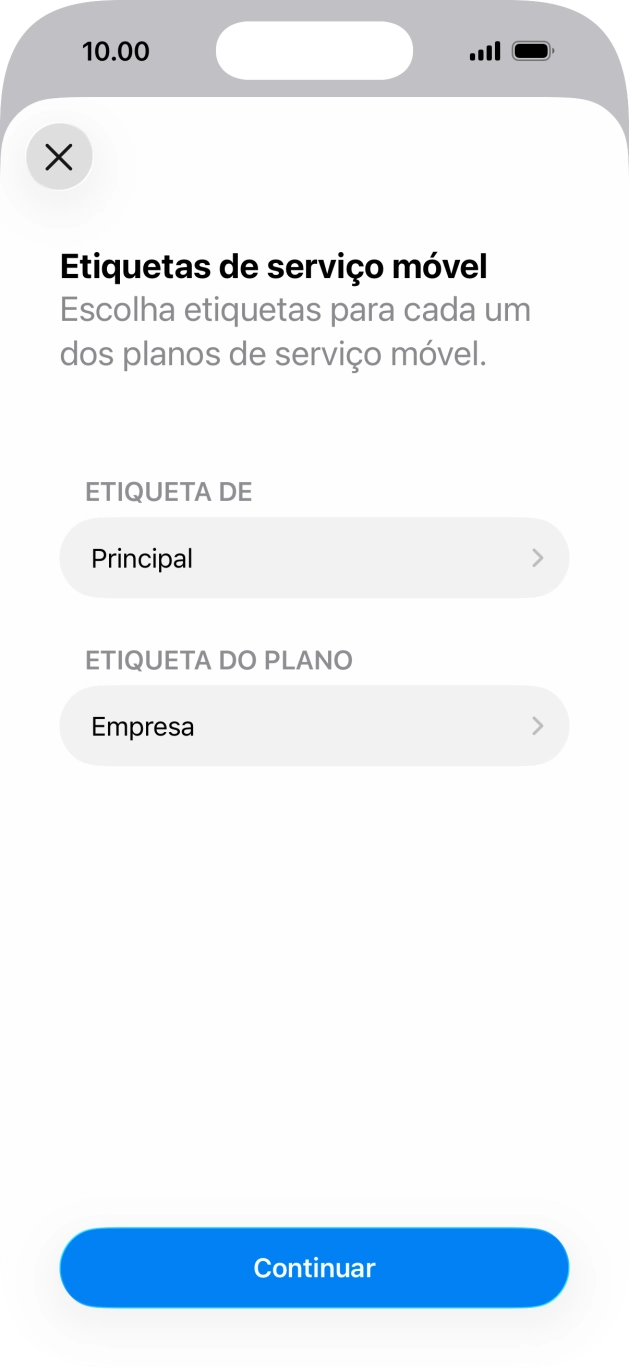This screenshot has width=629, height=1368.
Task: Select the Principal etiqueta field
Action: tap(314, 557)
